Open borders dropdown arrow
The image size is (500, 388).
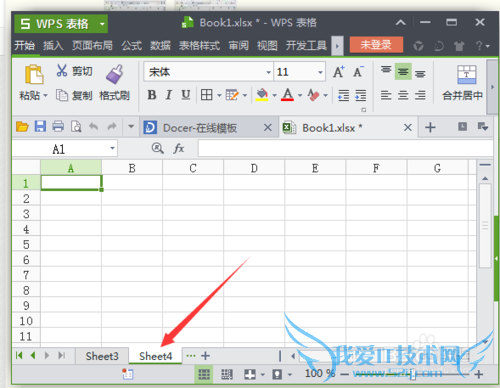pos(219,96)
